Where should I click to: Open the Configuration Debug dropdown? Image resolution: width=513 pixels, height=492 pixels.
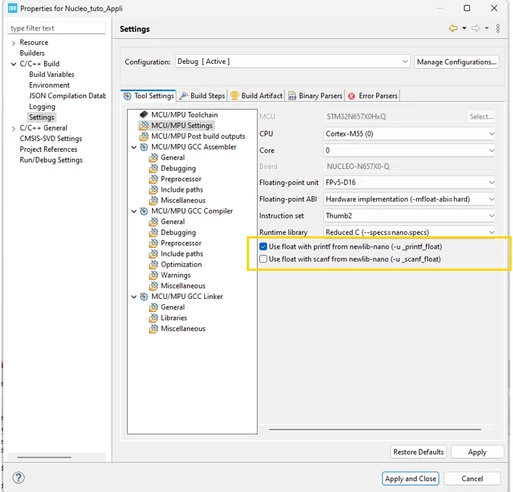[292, 62]
